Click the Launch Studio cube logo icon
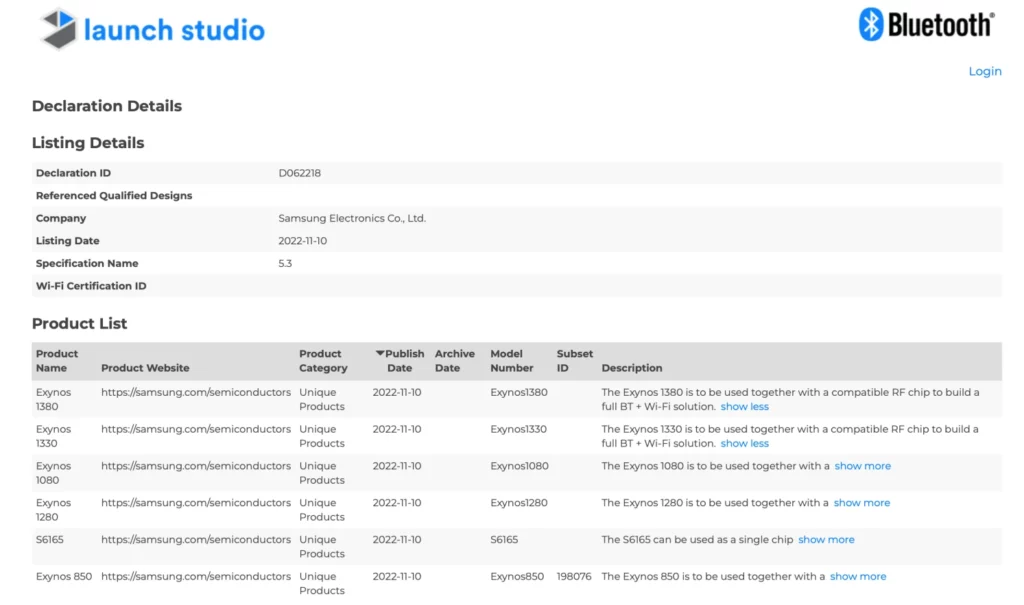The width and height of the screenshot is (1024, 605). [59, 29]
